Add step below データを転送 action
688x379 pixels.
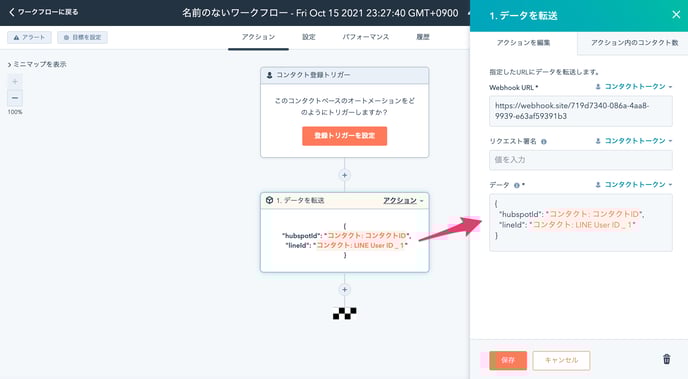tap(344, 290)
